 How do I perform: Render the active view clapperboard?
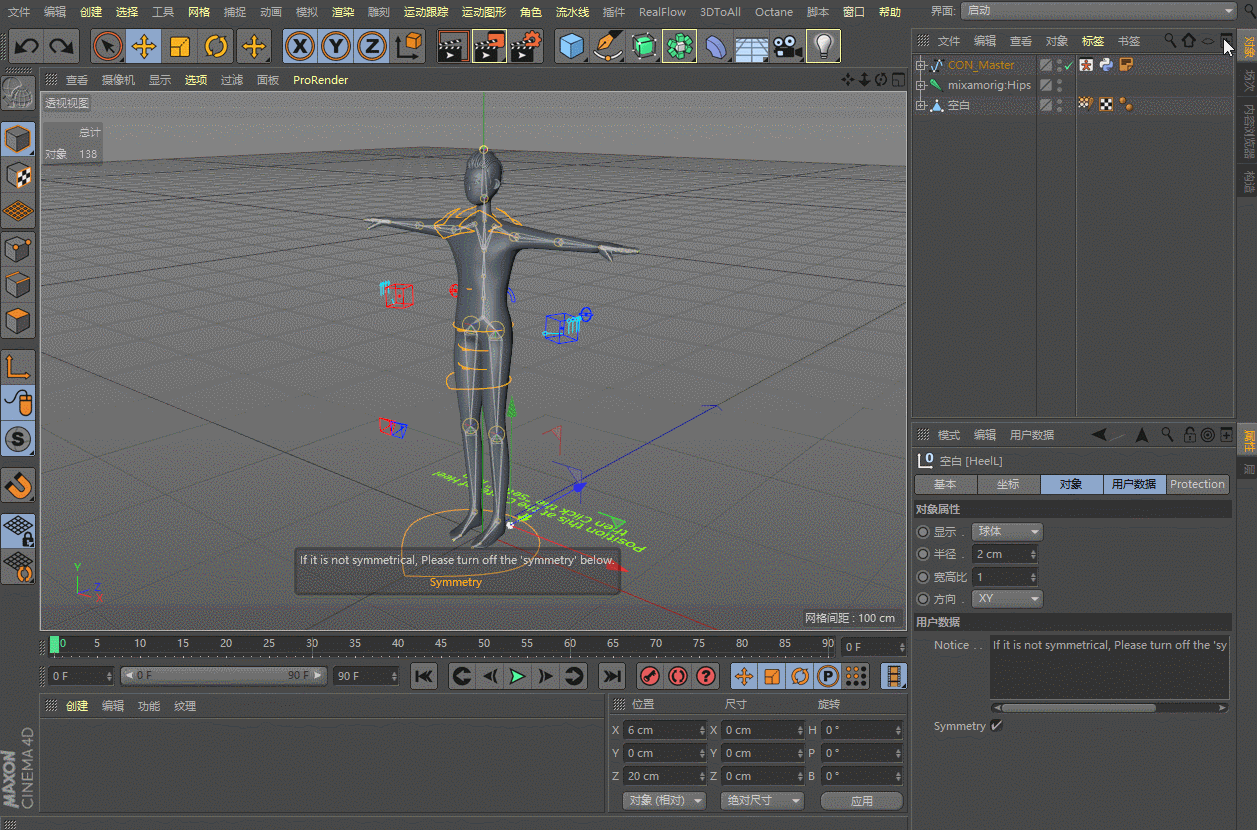coord(454,46)
